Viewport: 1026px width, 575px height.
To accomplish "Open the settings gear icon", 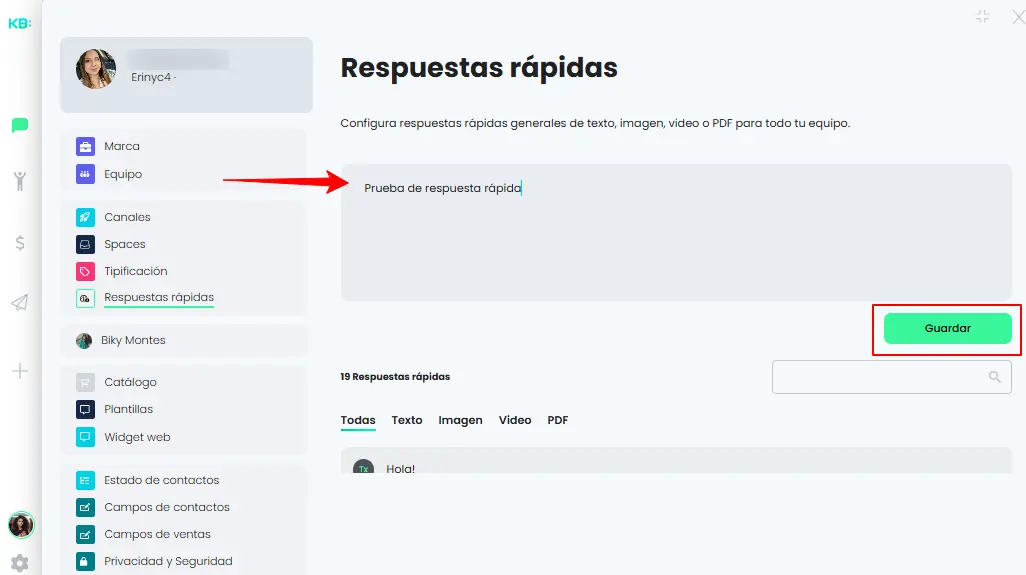I will tap(20, 563).
